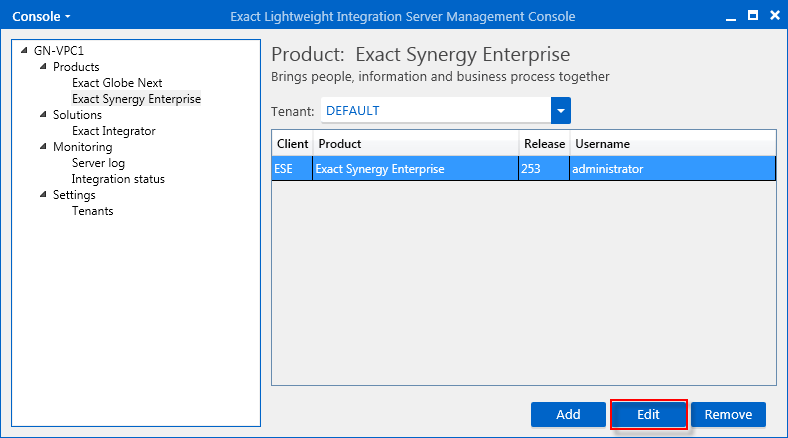Select the ESE client cell
Screen dimensions: 788x438
click(x=292, y=169)
